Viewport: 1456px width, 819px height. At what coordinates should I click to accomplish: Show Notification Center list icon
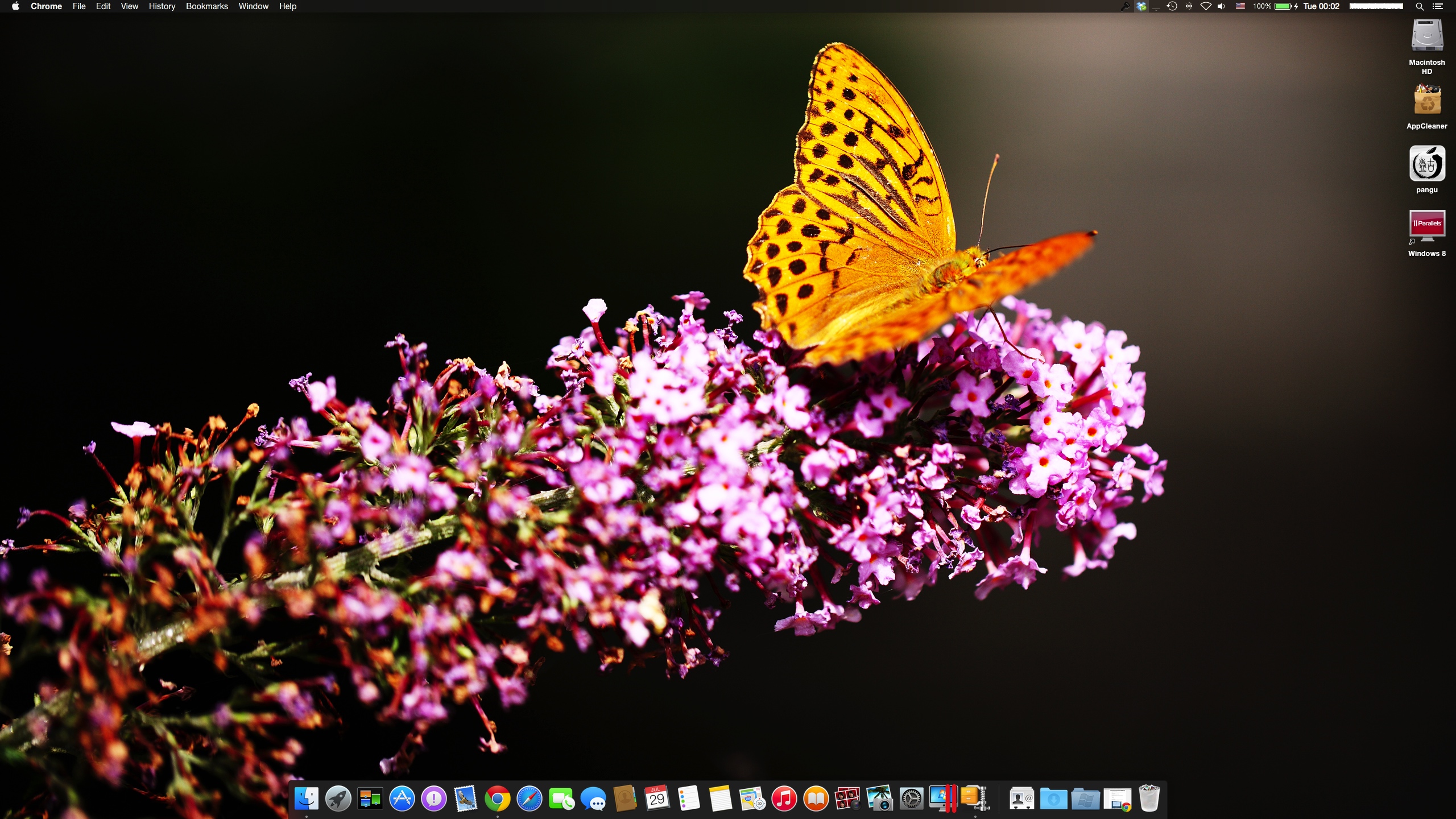[x=1438, y=6]
